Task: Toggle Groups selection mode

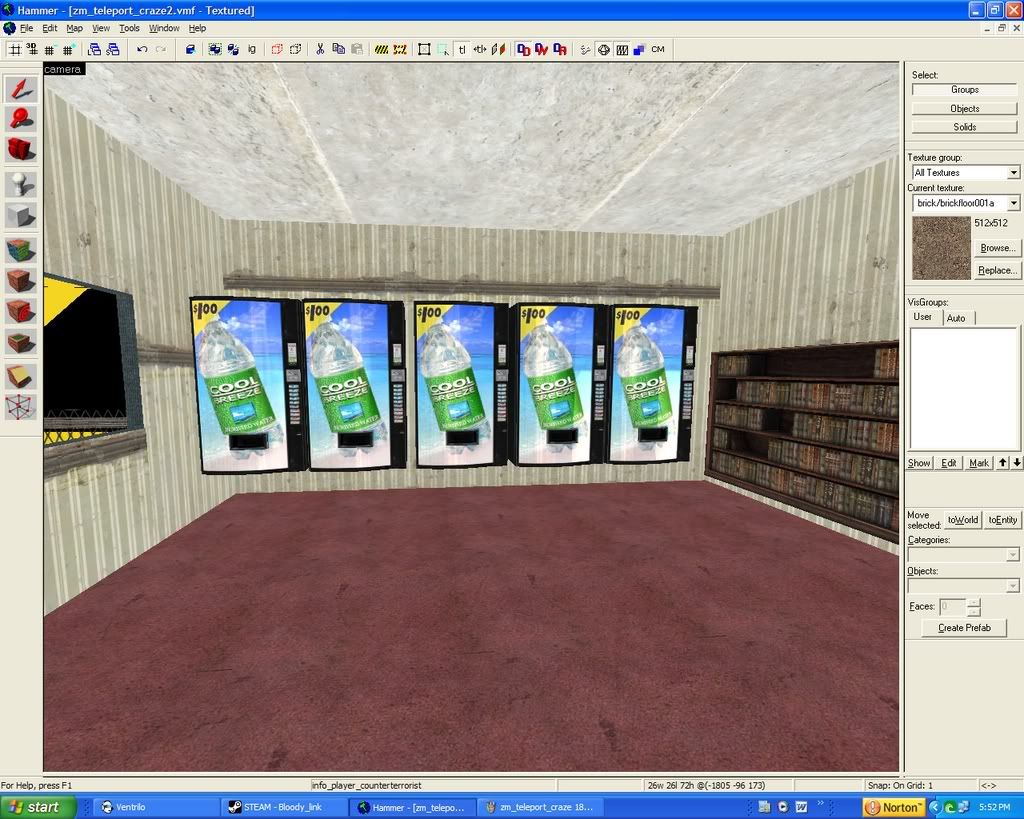Action: click(964, 90)
